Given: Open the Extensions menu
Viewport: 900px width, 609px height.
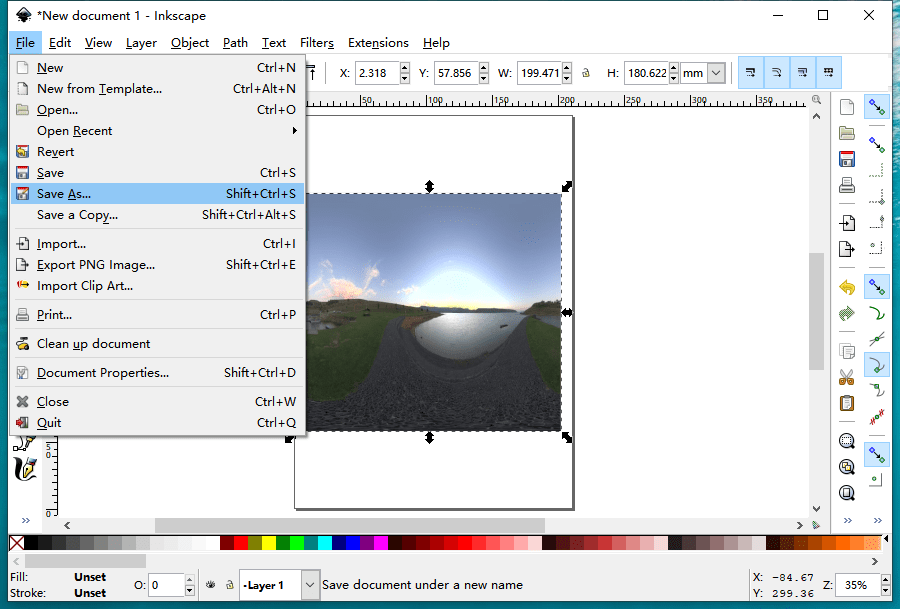Looking at the screenshot, I should (x=378, y=43).
